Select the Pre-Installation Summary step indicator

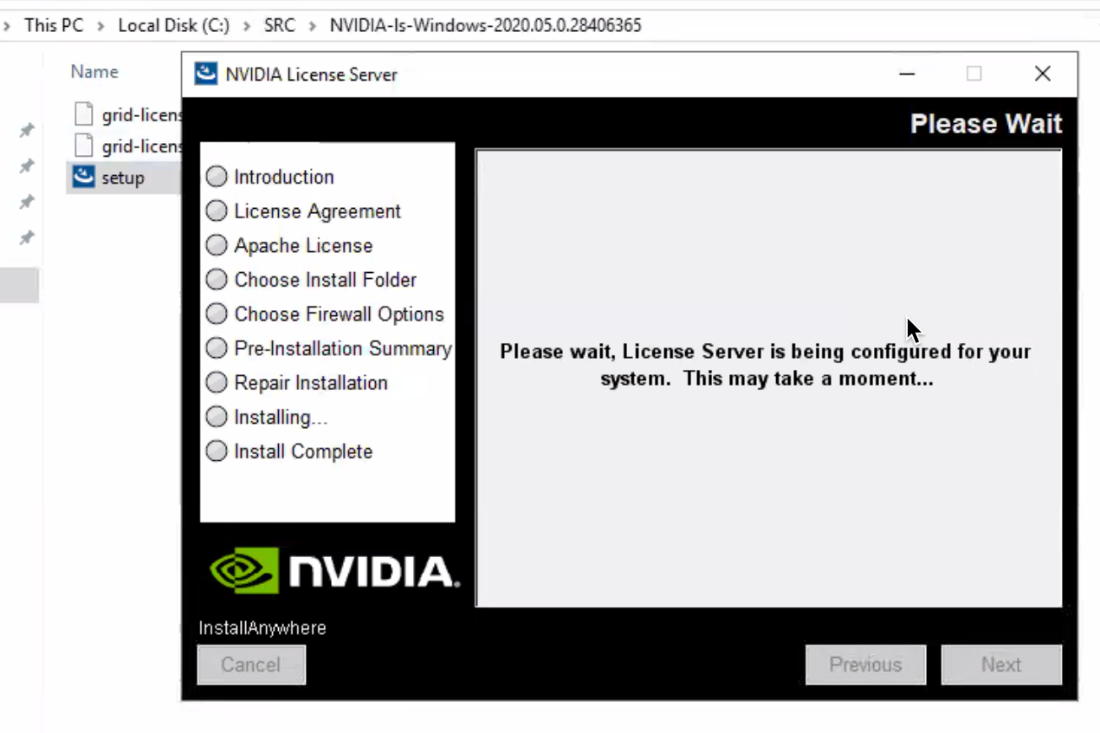coord(217,349)
